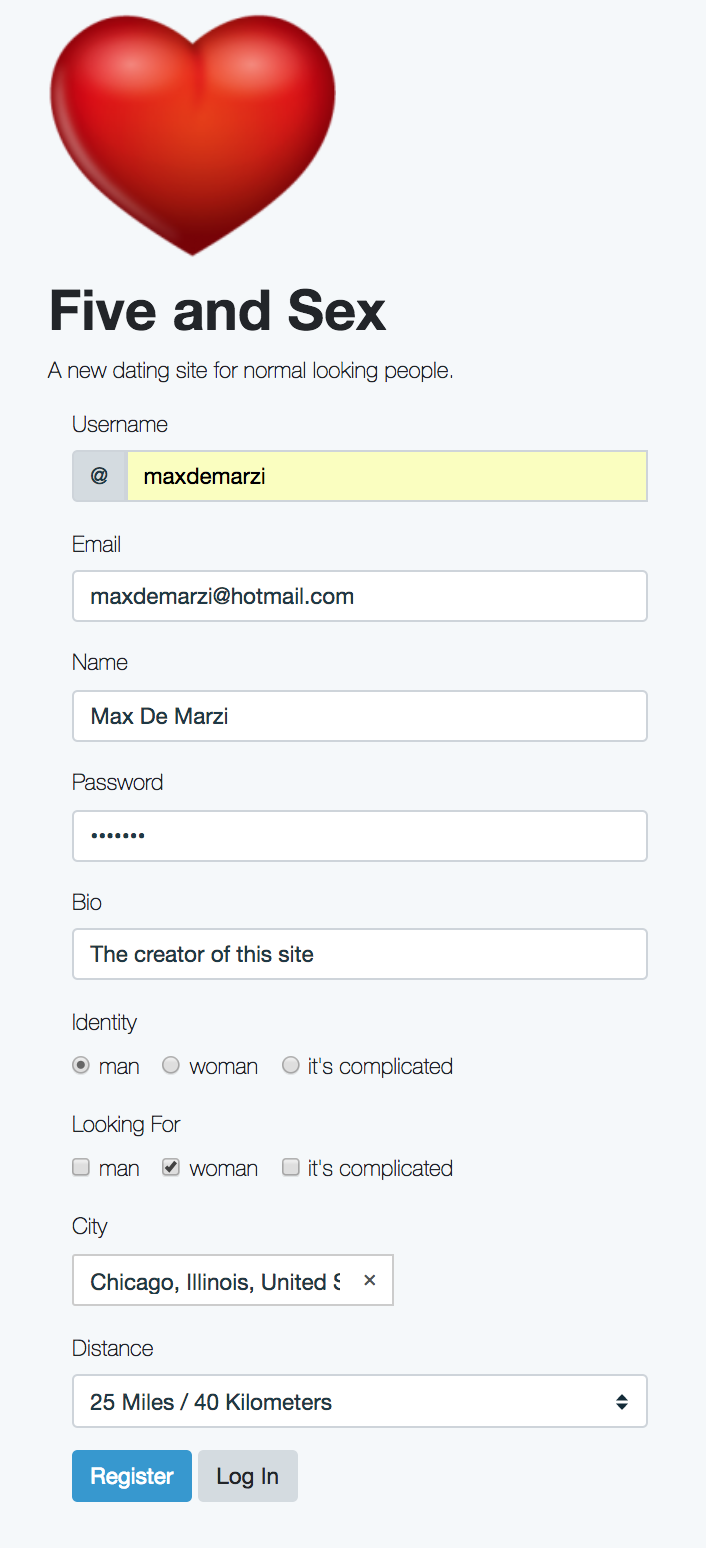Click the @ symbol before the username field
Image resolution: width=706 pixels, height=1548 pixels.
[99, 476]
